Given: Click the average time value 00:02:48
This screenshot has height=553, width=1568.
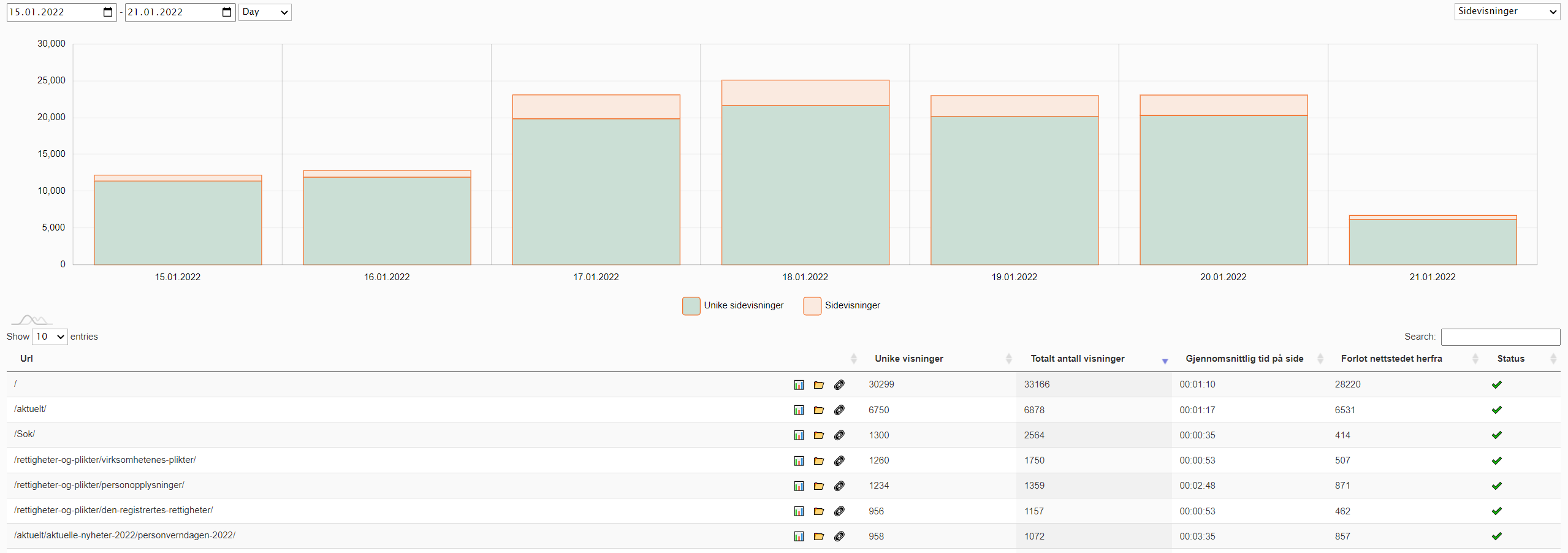Looking at the screenshot, I should (1197, 486).
